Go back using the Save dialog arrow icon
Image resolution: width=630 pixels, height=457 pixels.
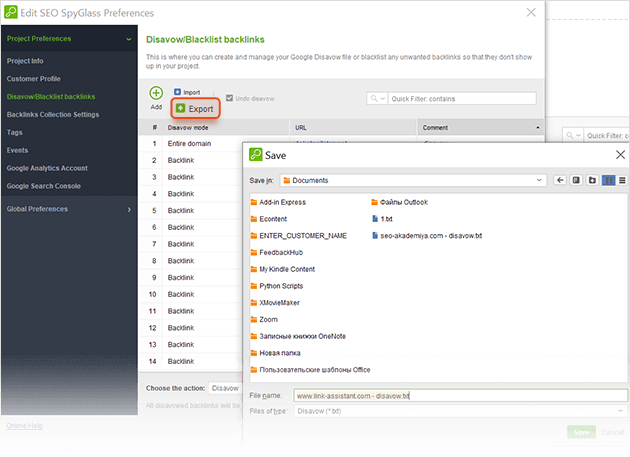coord(561,180)
